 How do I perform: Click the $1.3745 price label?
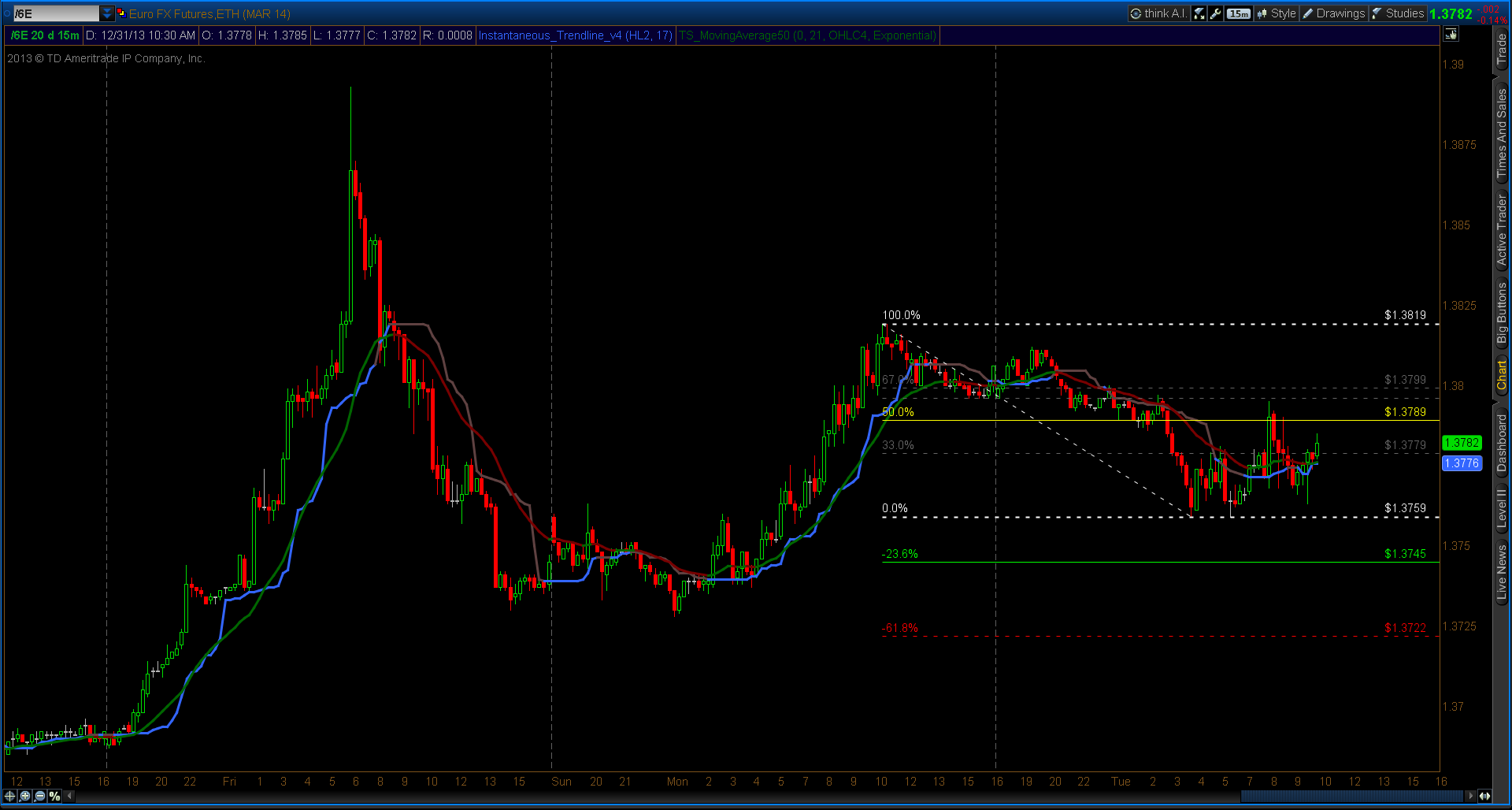click(x=1406, y=554)
